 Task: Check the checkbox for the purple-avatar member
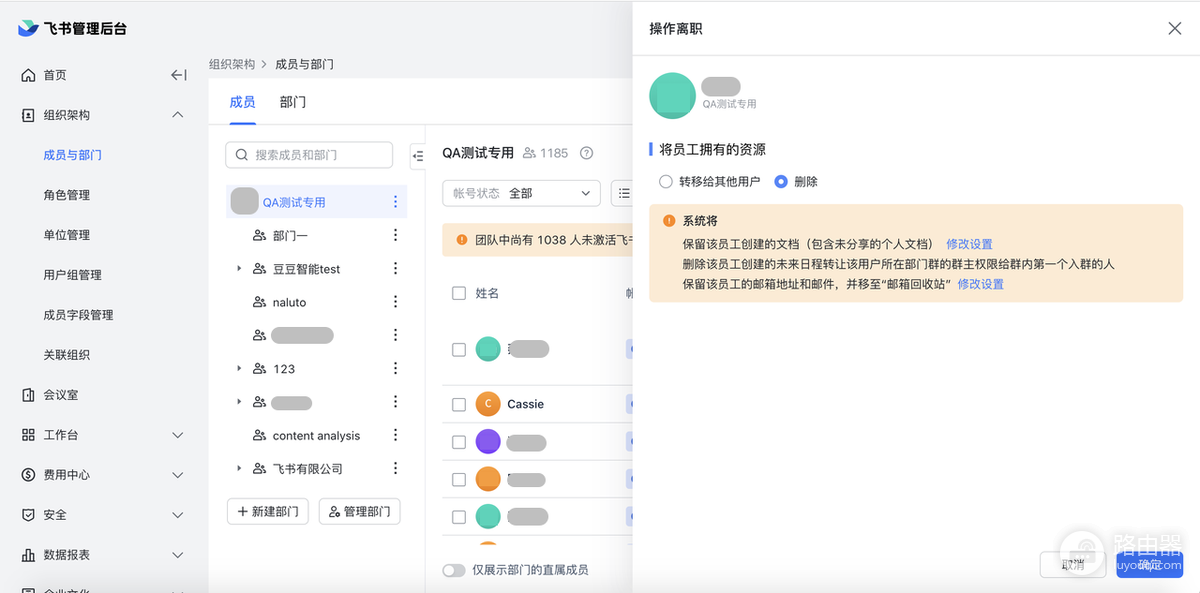point(459,442)
